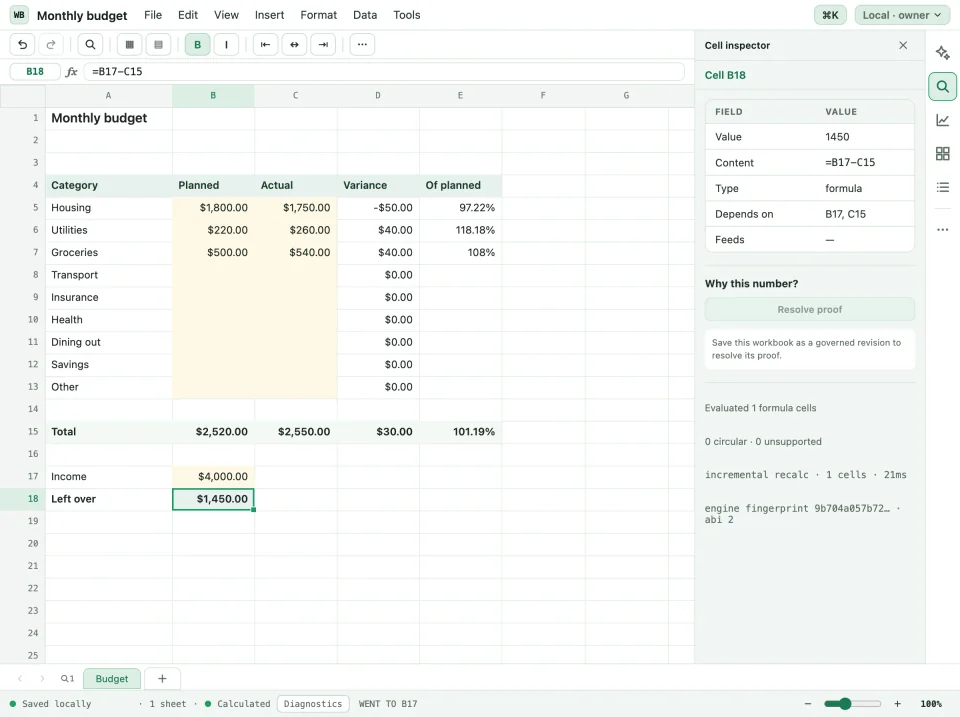Click the Total 101.19% cell
960x717 pixels.
click(x=460, y=432)
